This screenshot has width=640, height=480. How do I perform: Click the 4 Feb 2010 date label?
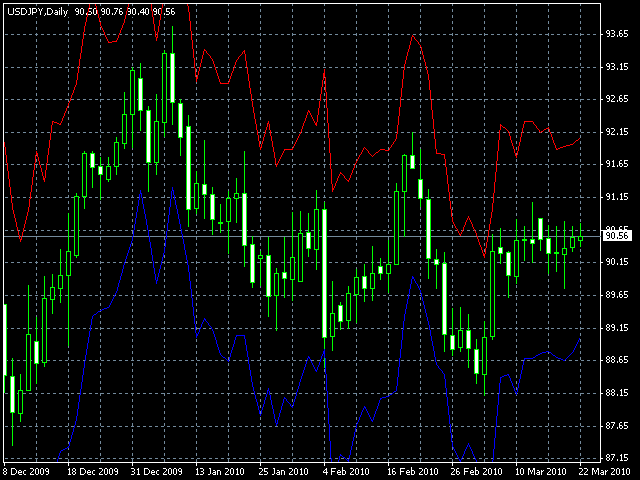pos(346,472)
